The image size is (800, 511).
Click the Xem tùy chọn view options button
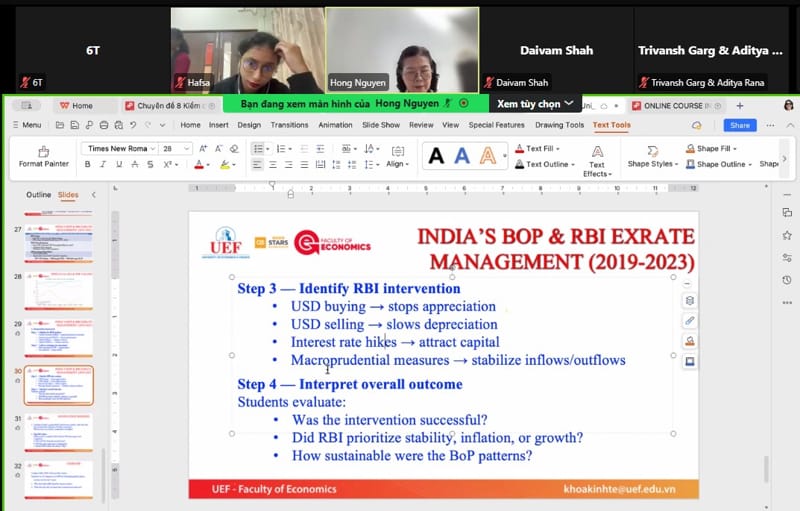(x=536, y=103)
